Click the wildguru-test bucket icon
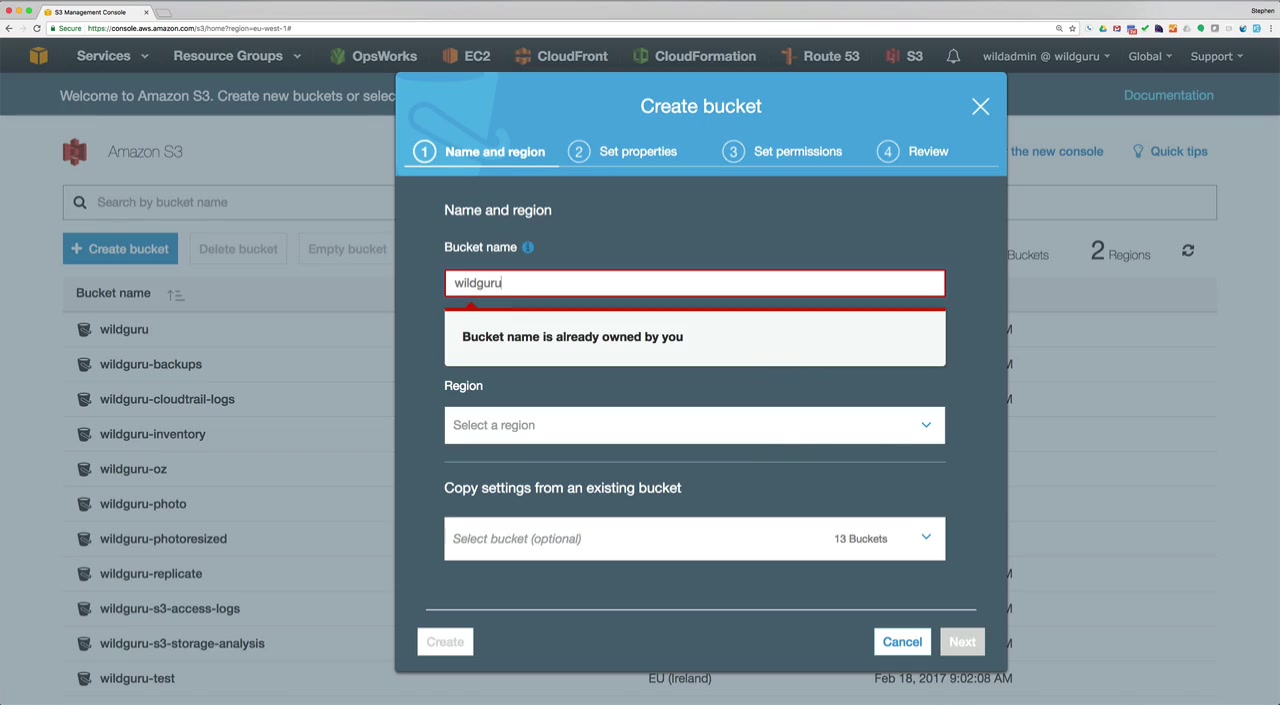The image size is (1280, 720). point(84,678)
